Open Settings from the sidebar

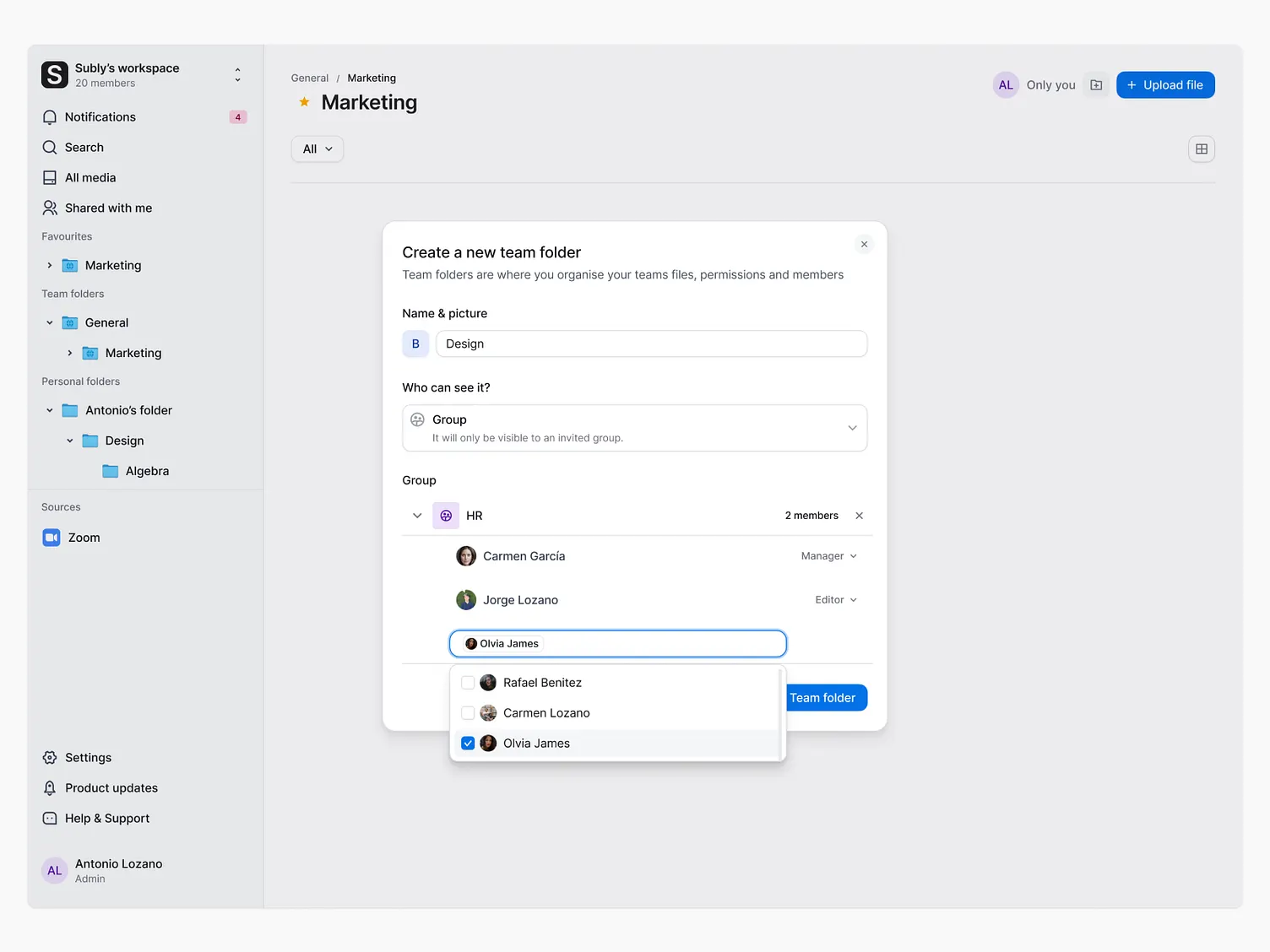point(88,757)
